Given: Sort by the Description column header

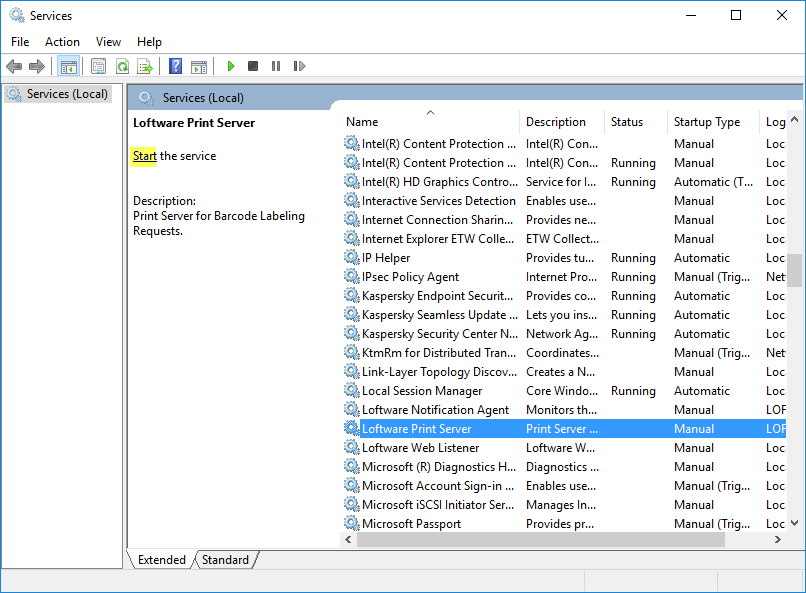Looking at the screenshot, I should 562,122.
